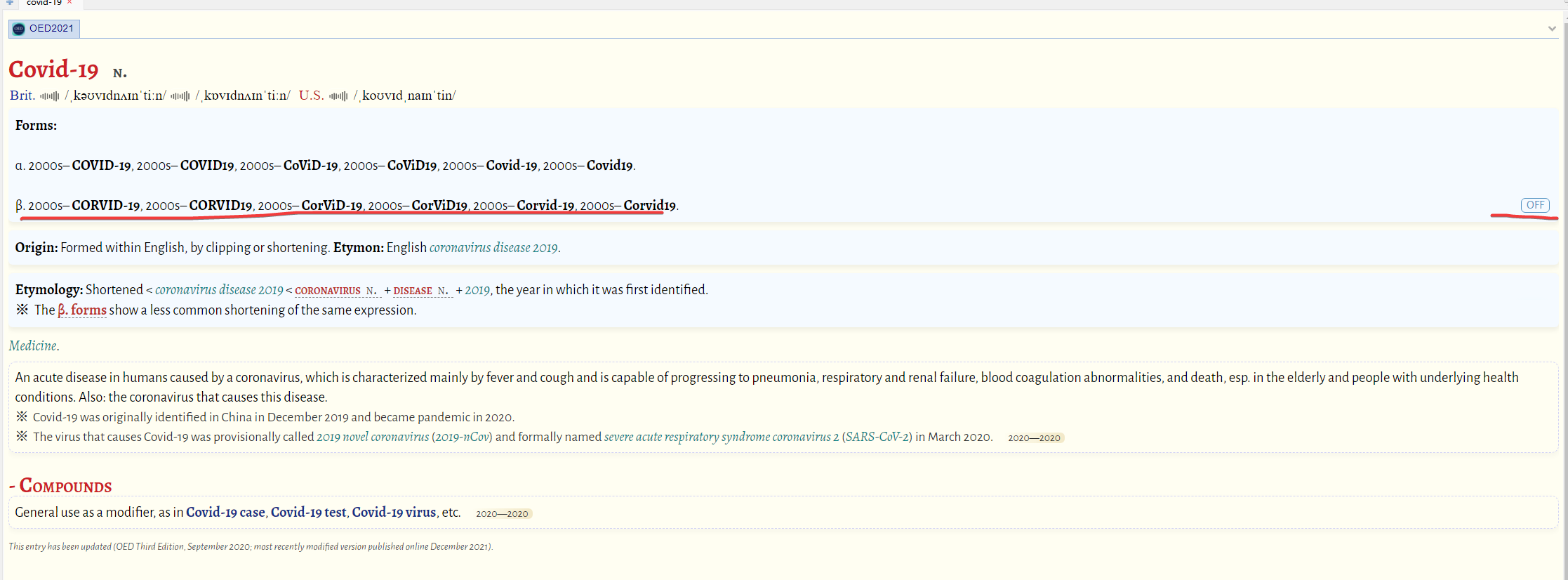Click the Covid-19 headword title

(53, 70)
